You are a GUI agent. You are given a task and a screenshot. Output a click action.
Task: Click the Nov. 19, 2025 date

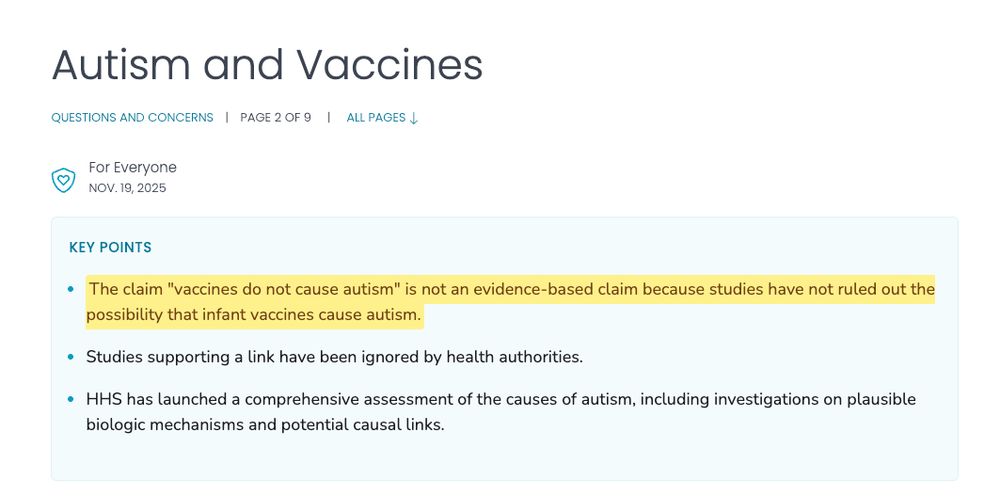tap(127, 188)
